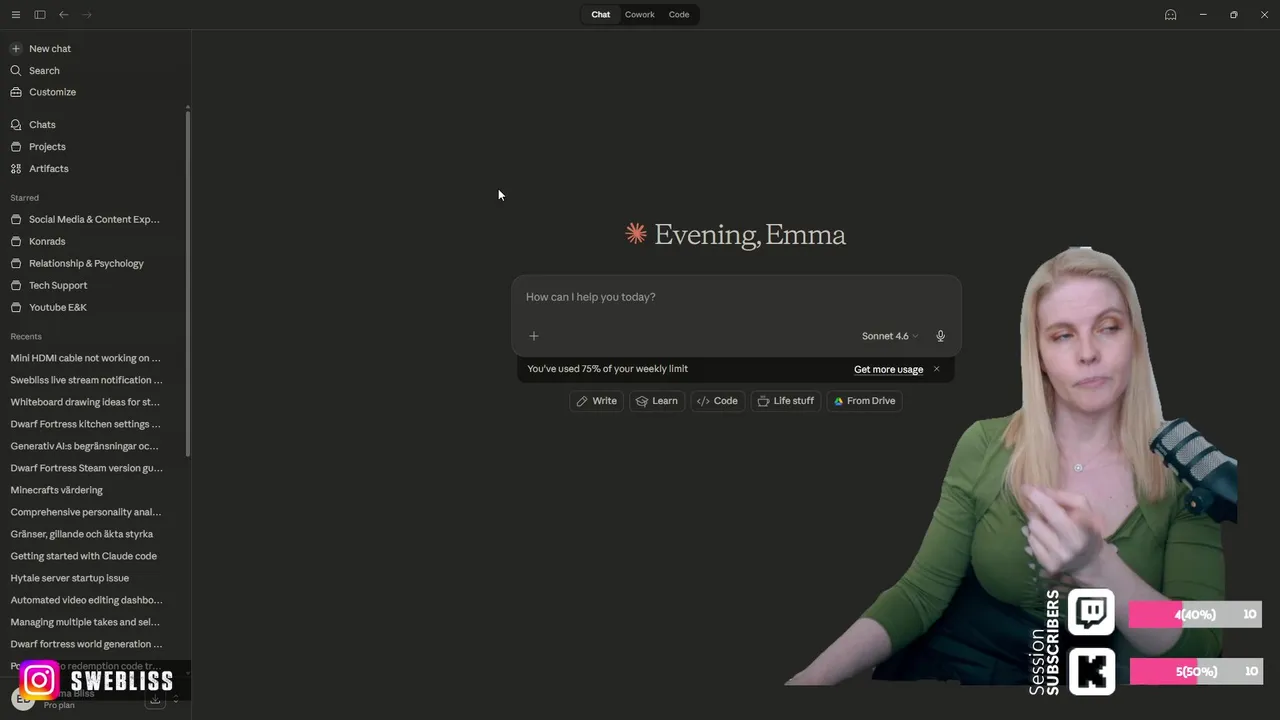Dismiss the weekly limit banner
Screen dimensions: 1280x720
coord(936,369)
